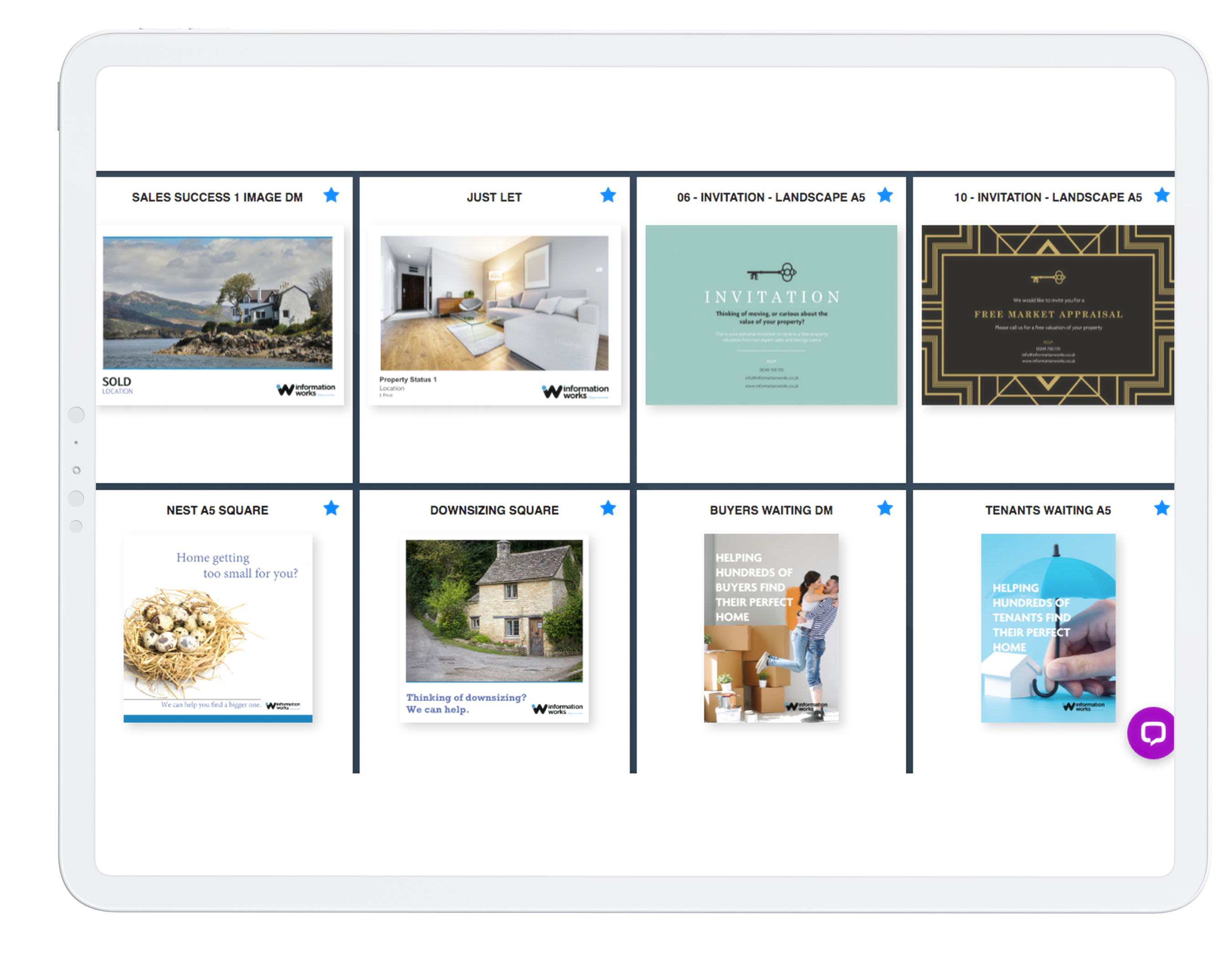Image resolution: width=1232 pixels, height=973 pixels.
Task: Click the Buyers Waiting DM title
Action: [x=771, y=511]
